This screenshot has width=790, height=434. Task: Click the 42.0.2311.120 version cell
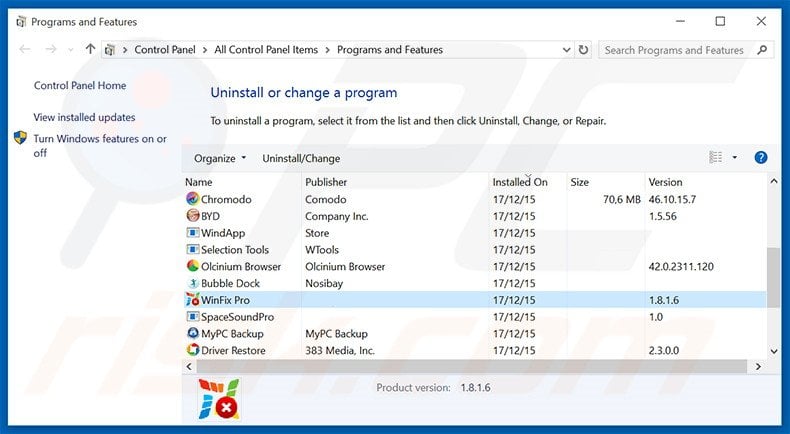click(x=681, y=267)
